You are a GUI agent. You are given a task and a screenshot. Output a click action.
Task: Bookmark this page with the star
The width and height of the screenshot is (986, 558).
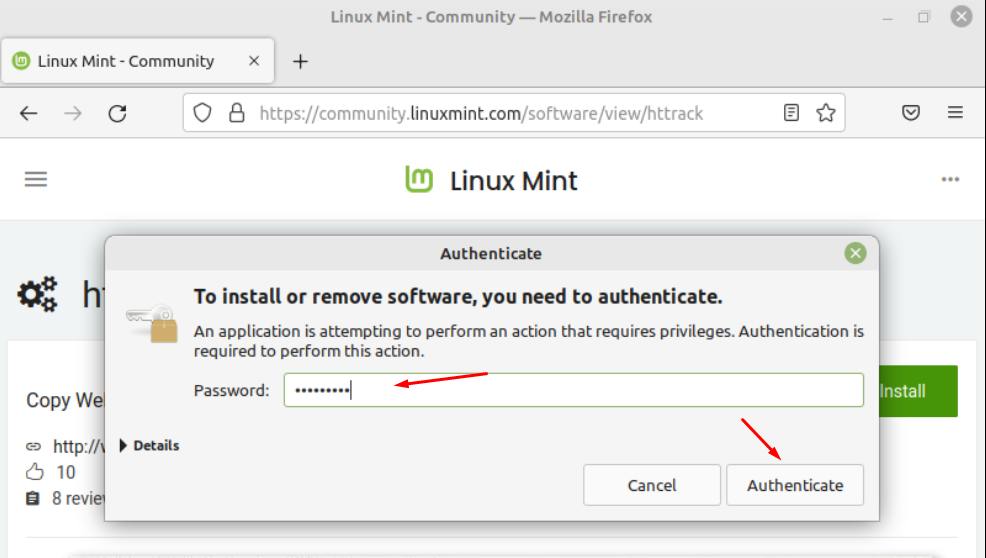click(x=826, y=113)
